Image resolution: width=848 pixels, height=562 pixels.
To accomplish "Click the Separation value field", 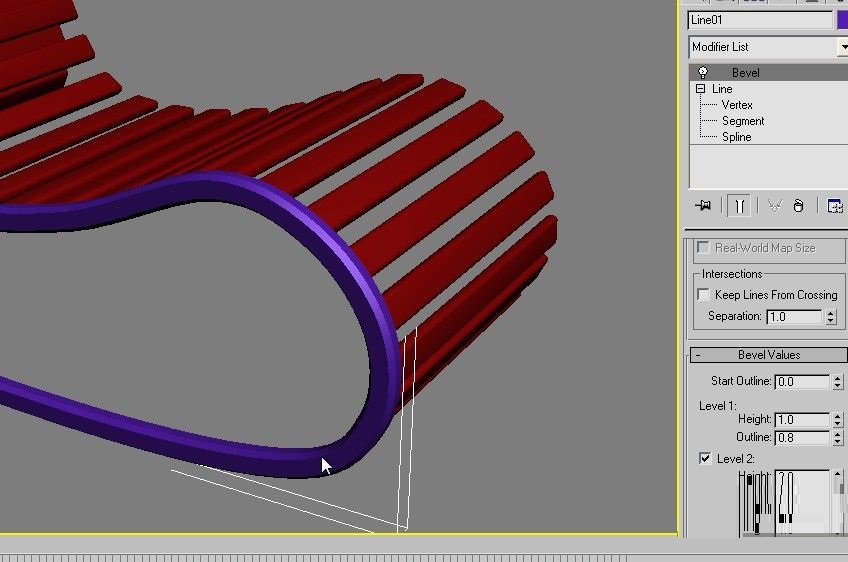I will click(793, 316).
